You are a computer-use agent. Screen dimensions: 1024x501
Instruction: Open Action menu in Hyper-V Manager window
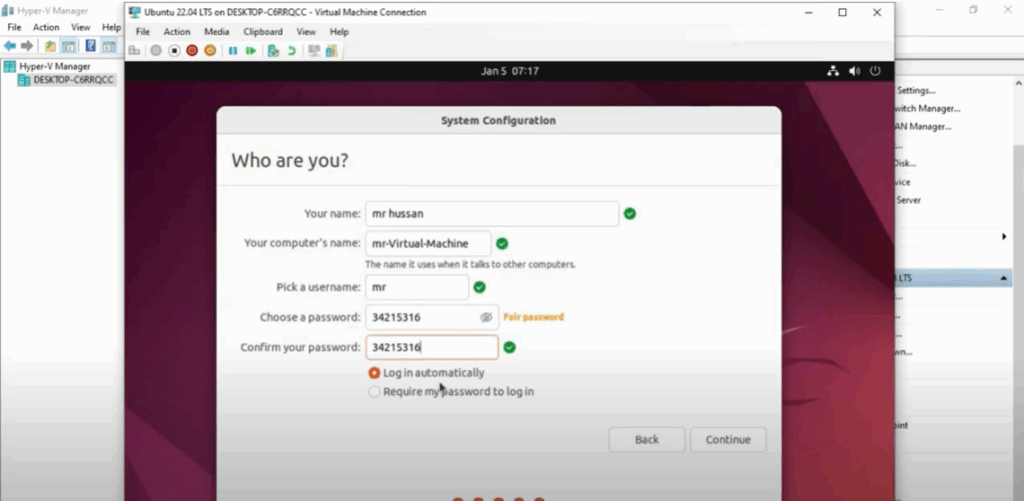pos(46,27)
